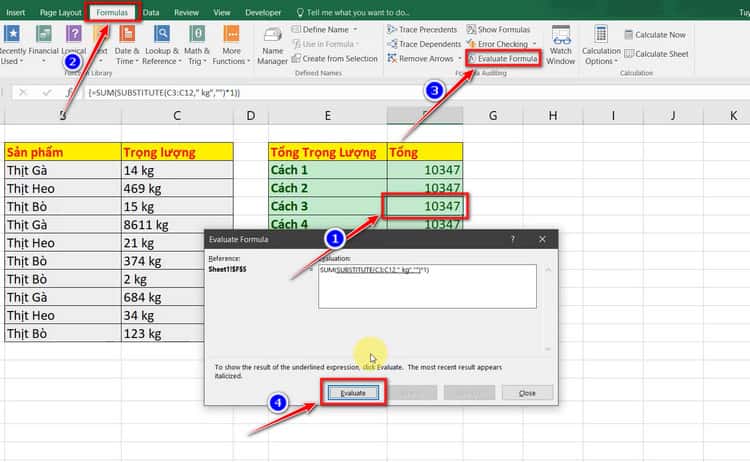Viewport: 750px width, 462px height.
Task: Click Evaluate Formula in the ribbon
Action: coord(505,59)
